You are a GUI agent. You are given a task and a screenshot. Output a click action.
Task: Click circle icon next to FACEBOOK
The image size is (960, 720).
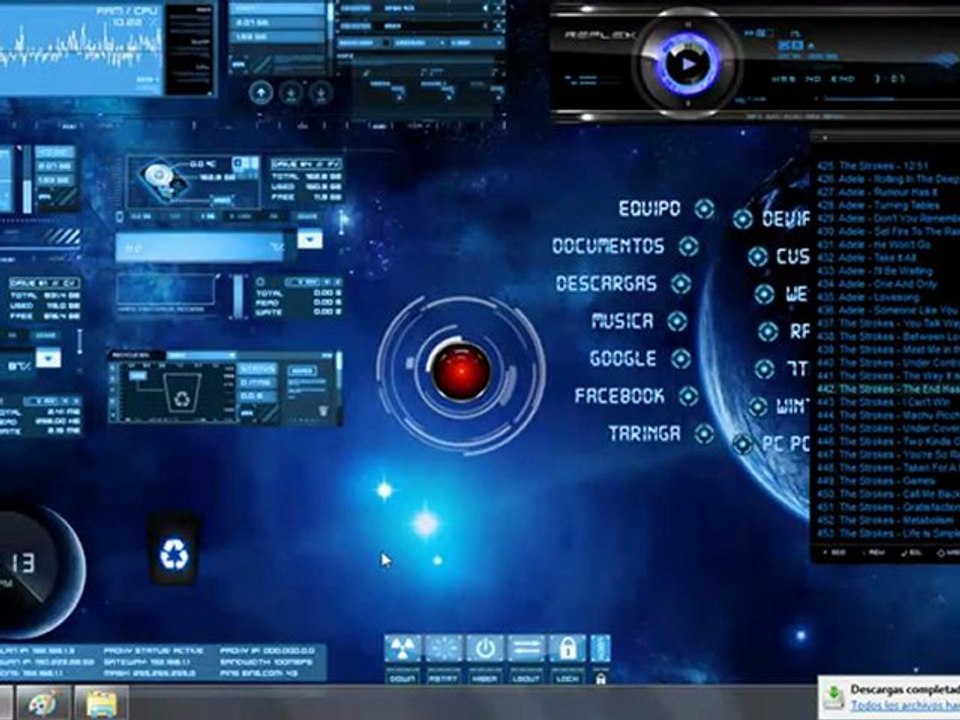(688, 396)
